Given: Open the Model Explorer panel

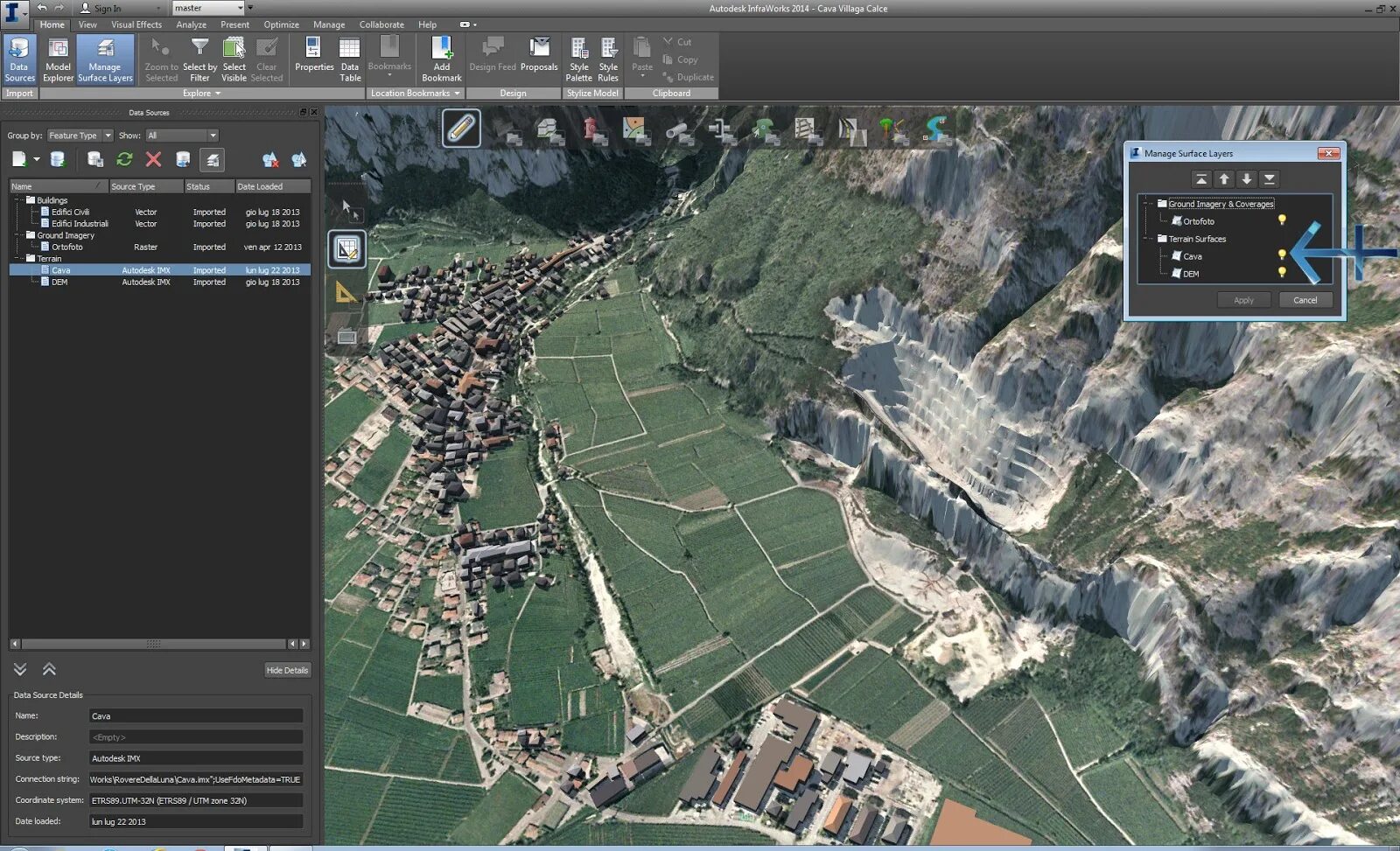Looking at the screenshot, I should click(58, 59).
